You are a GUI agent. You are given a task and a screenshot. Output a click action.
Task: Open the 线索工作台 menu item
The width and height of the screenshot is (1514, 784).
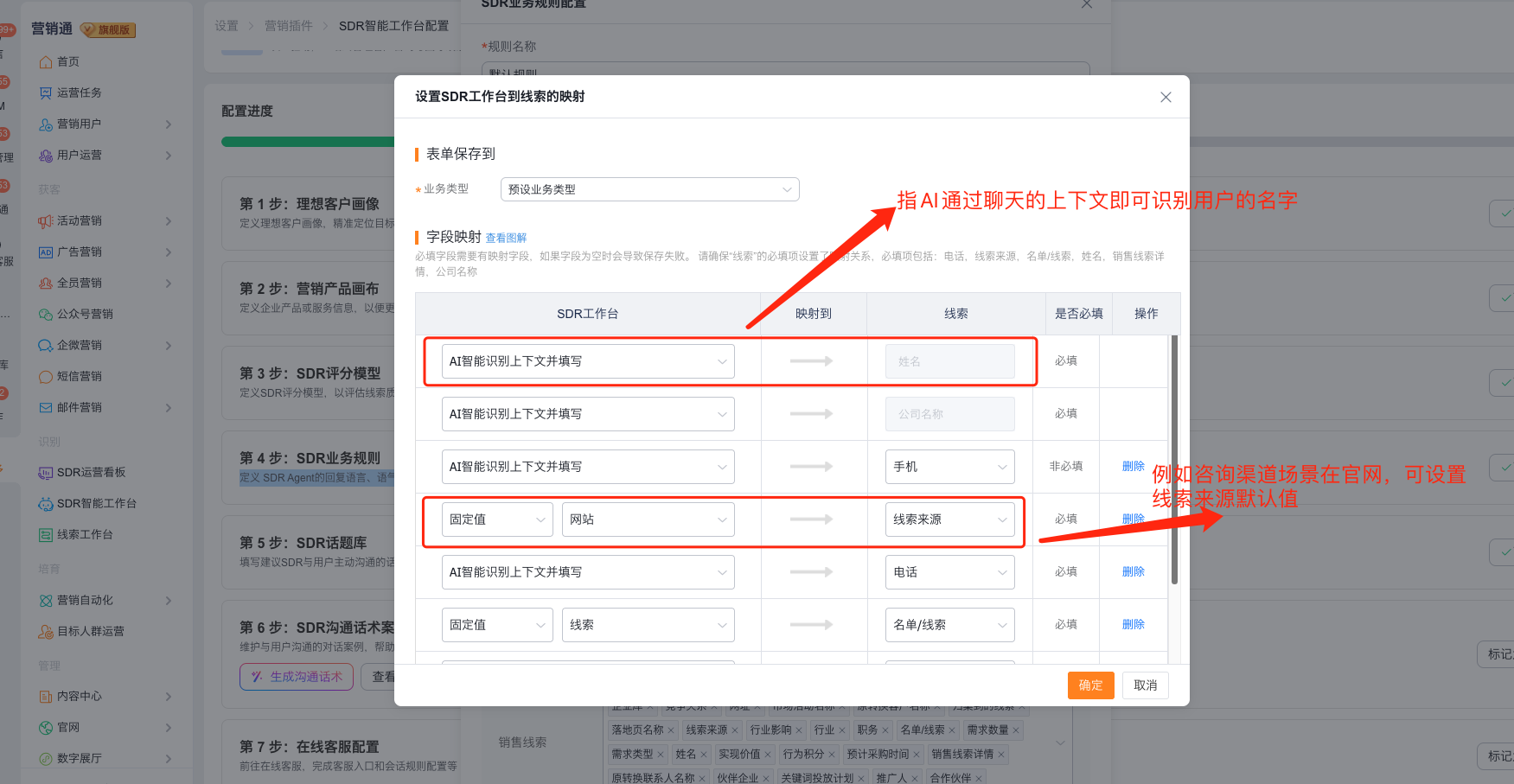(x=85, y=535)
